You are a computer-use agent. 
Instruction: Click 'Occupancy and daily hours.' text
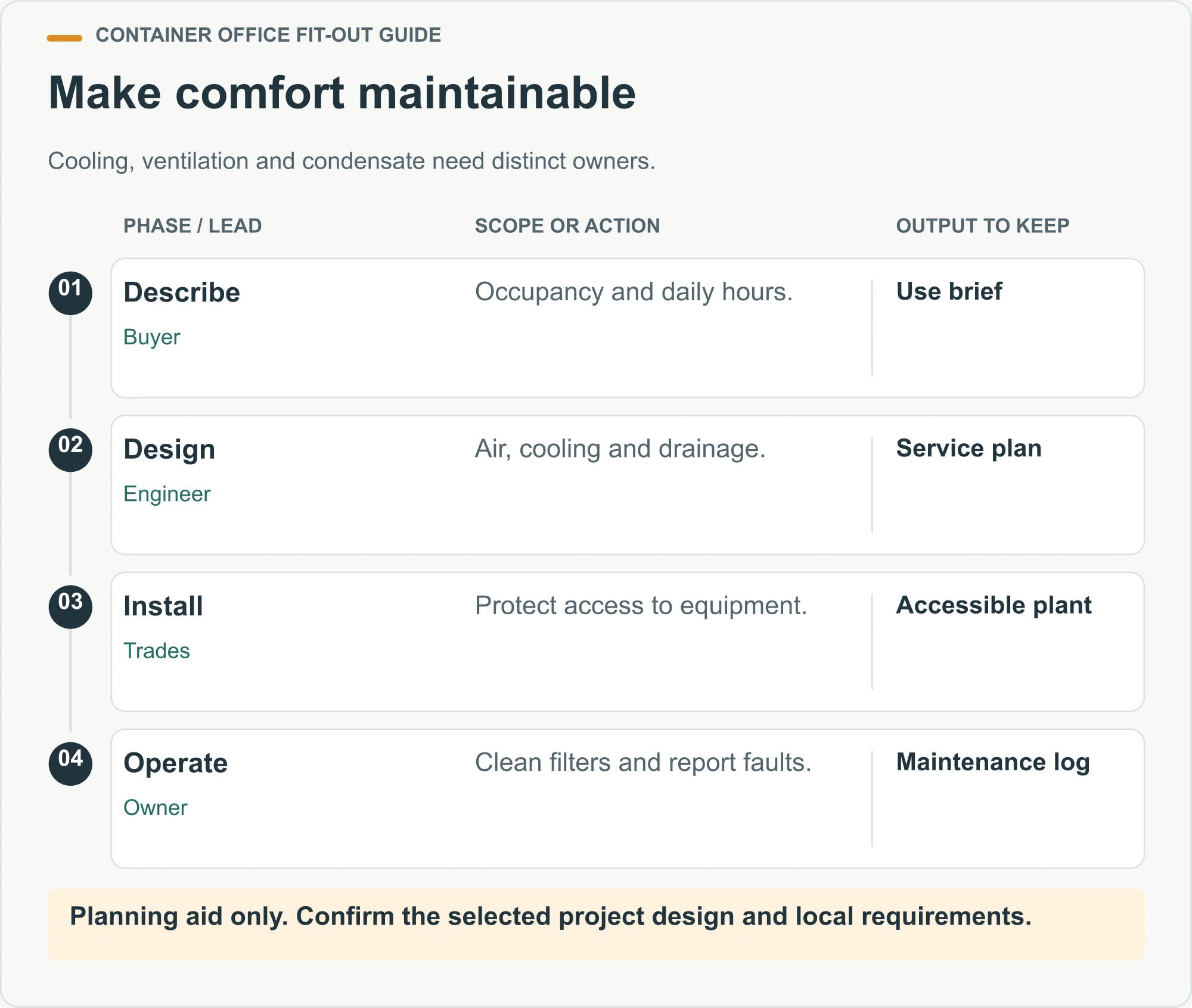point(634,293)
